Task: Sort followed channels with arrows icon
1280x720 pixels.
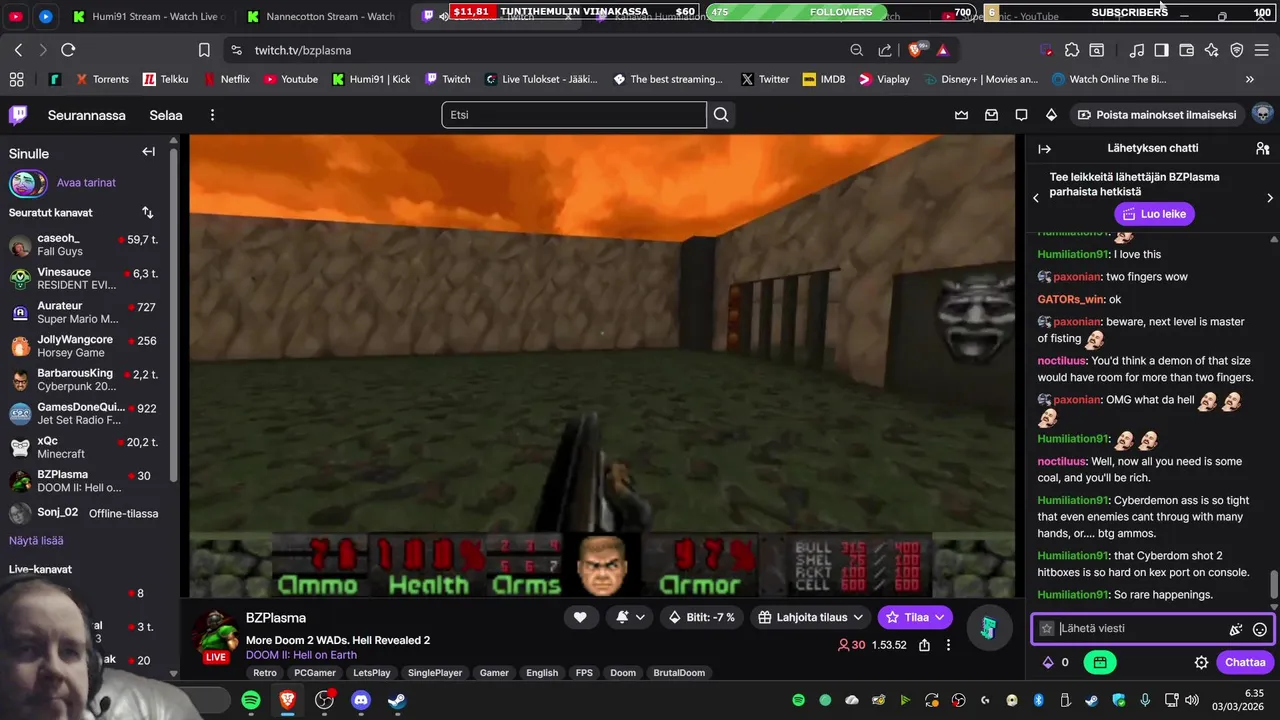Action: [x=148, y=212]
